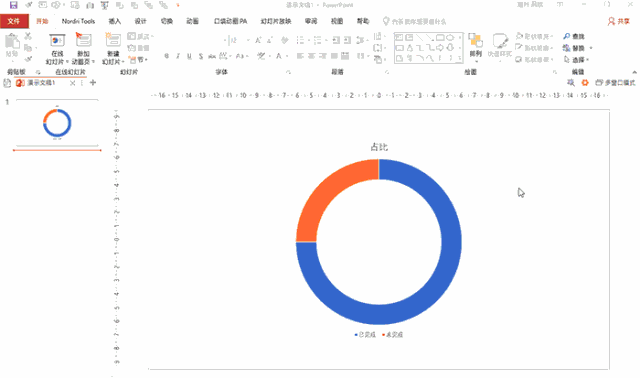Open the Select (选择) dropdown
Viewport: 640px width, 378px height.
coord(576,60)
